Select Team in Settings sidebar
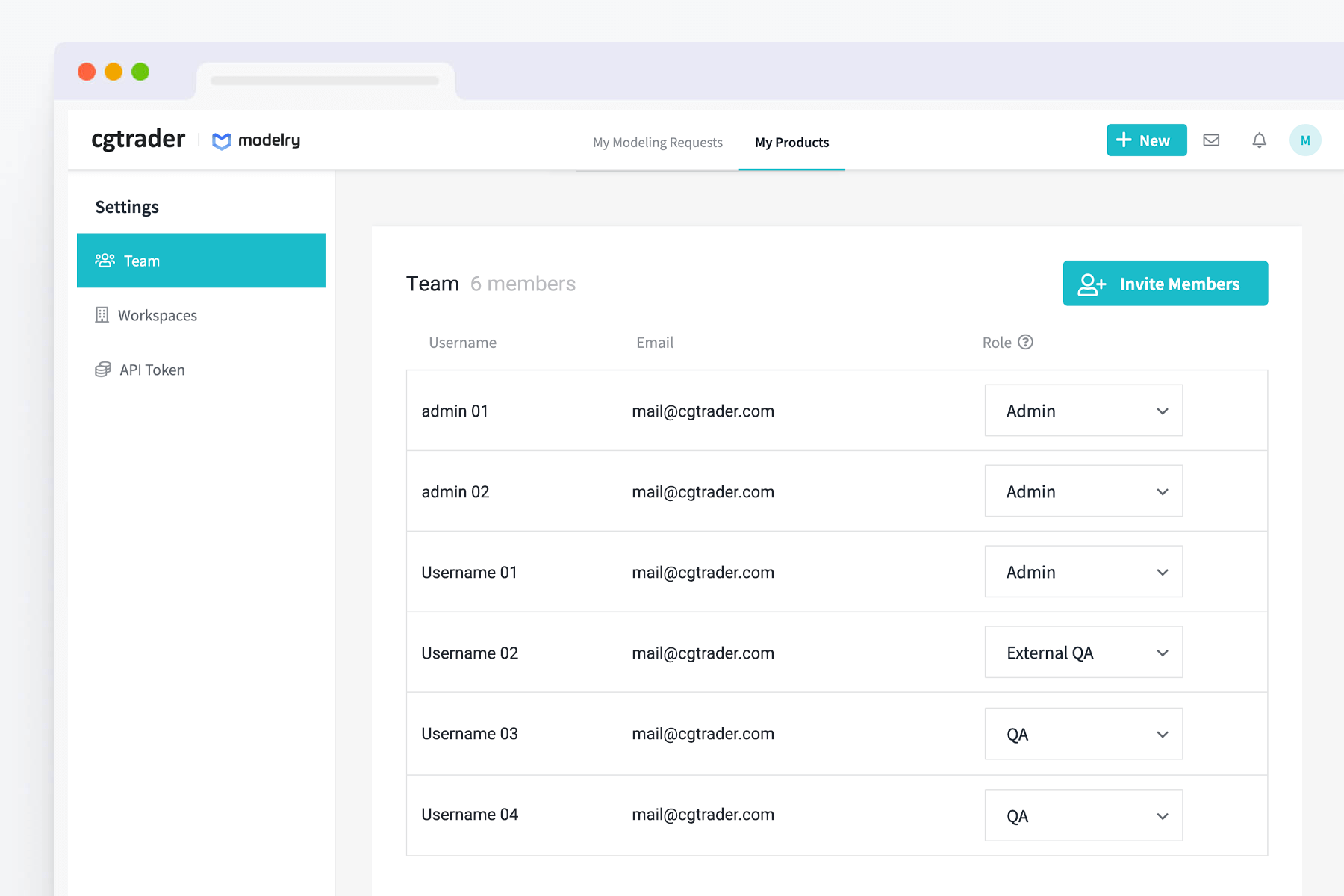 pos(201,261)
